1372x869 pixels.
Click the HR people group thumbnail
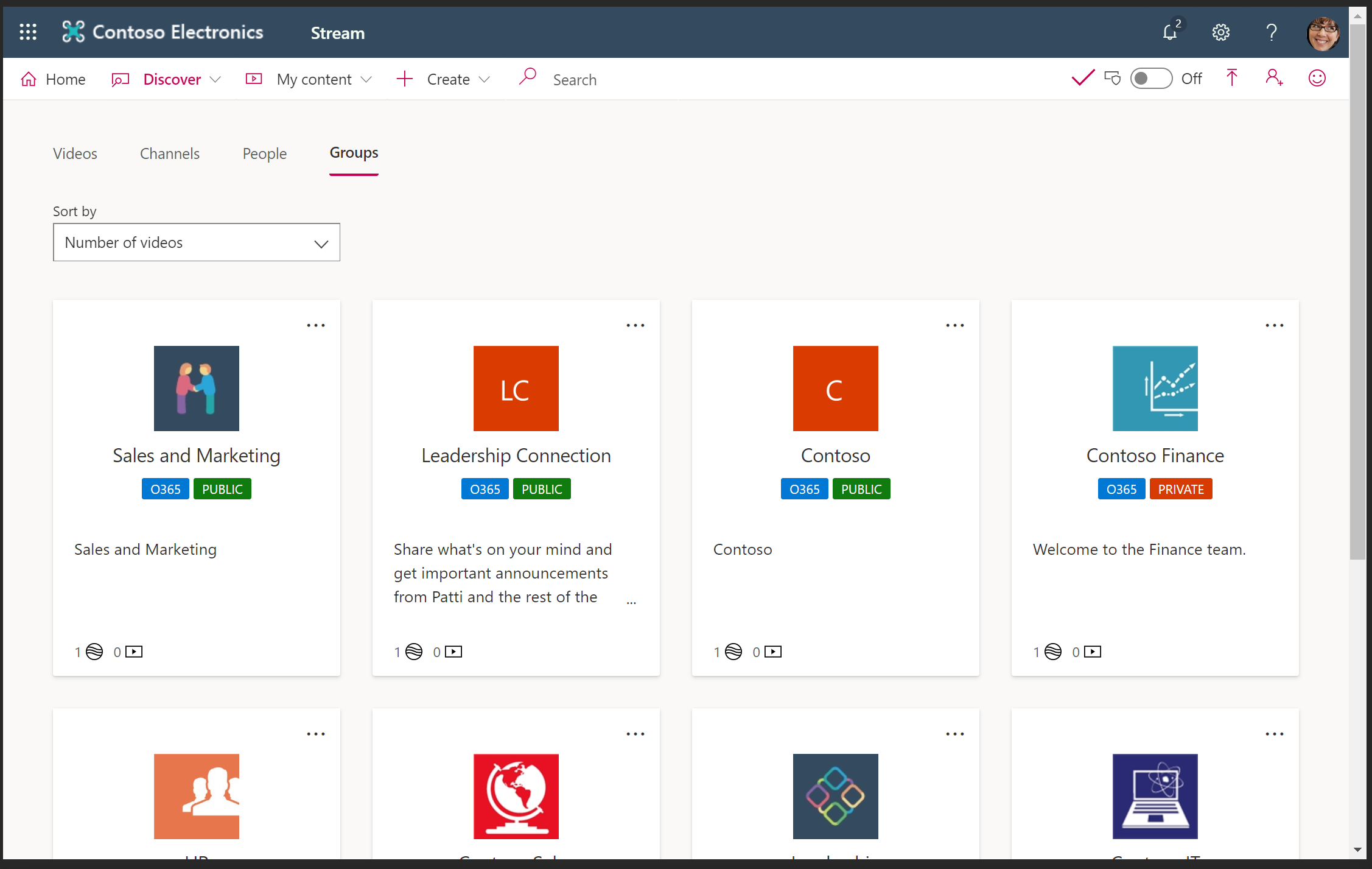tap(197, 797)
